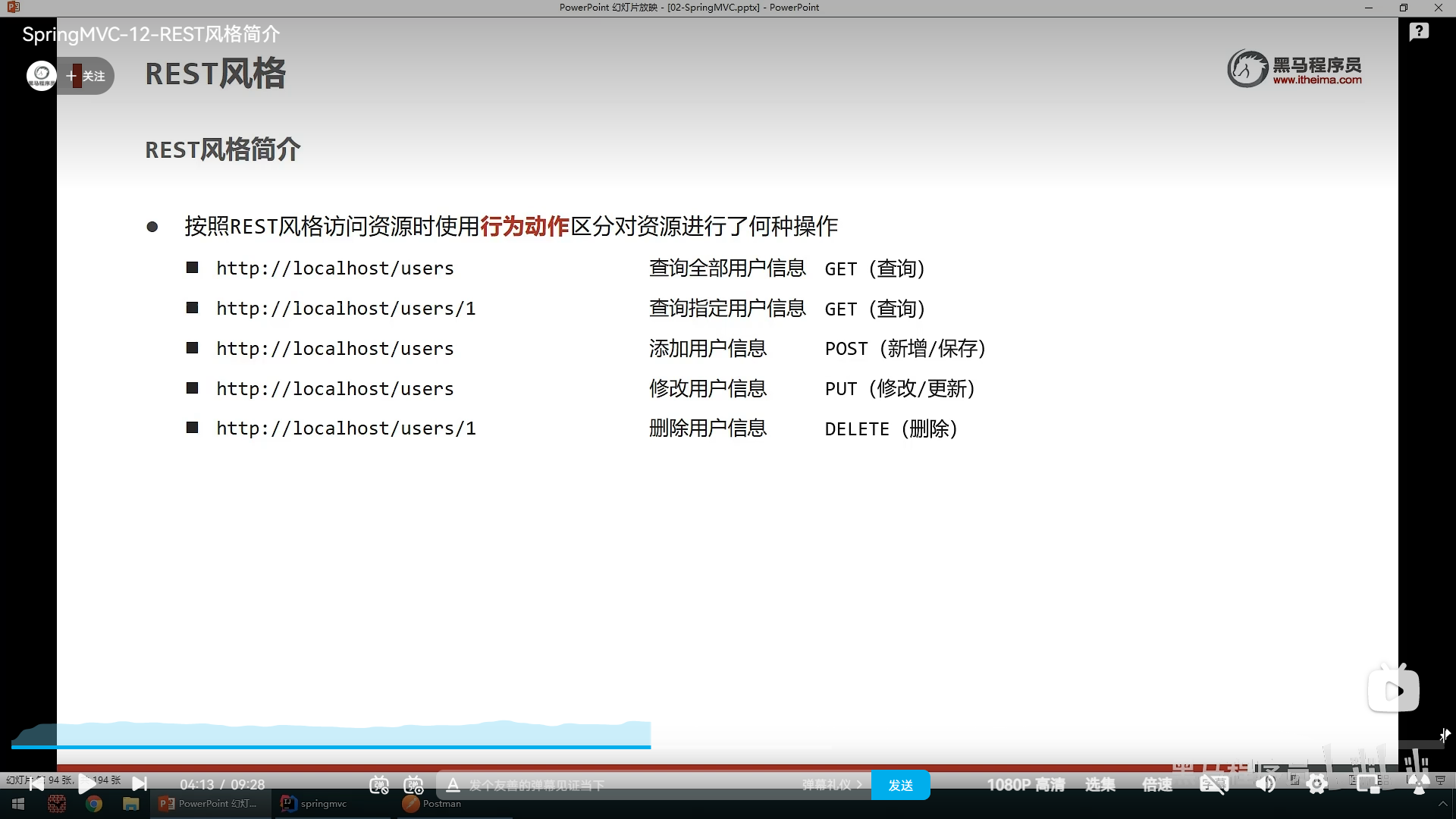Open the uploader avatar profile
This screenshot has height=819, width=1456.
[x=42, y=76]
